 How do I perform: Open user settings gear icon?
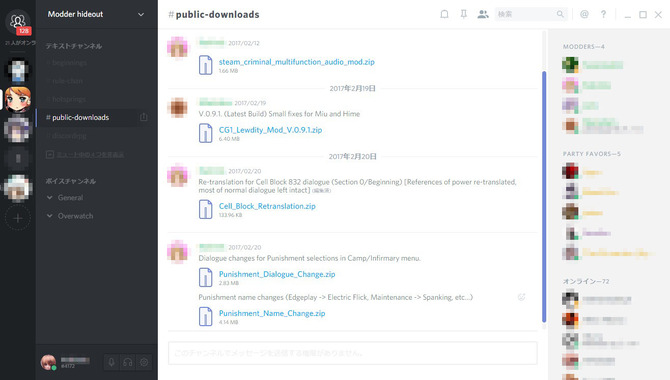[144, 362]
